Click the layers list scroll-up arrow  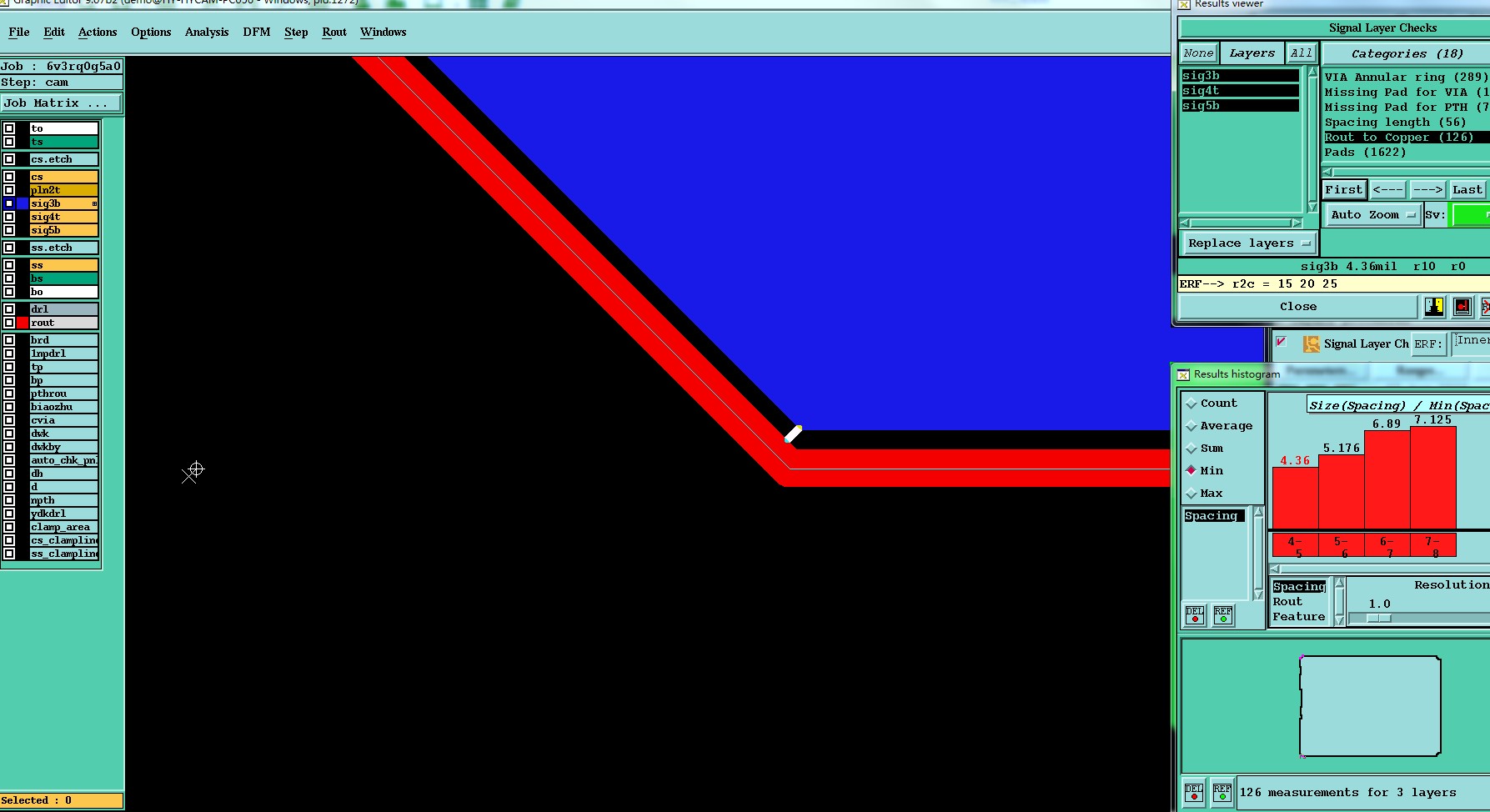pos(1312,73)
